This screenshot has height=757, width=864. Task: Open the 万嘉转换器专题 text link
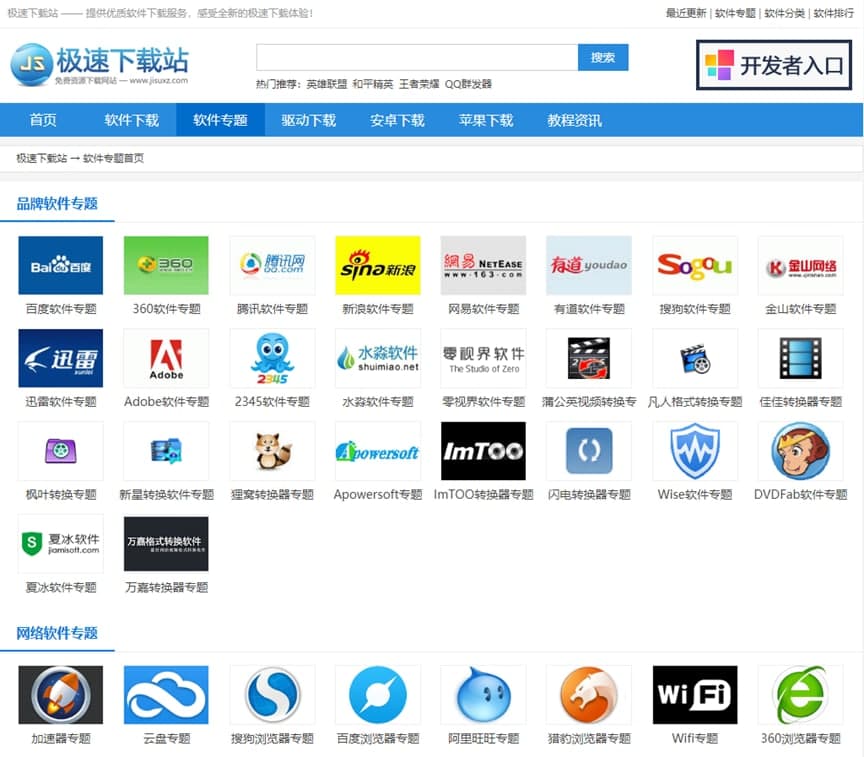click(x=166, y=587)
